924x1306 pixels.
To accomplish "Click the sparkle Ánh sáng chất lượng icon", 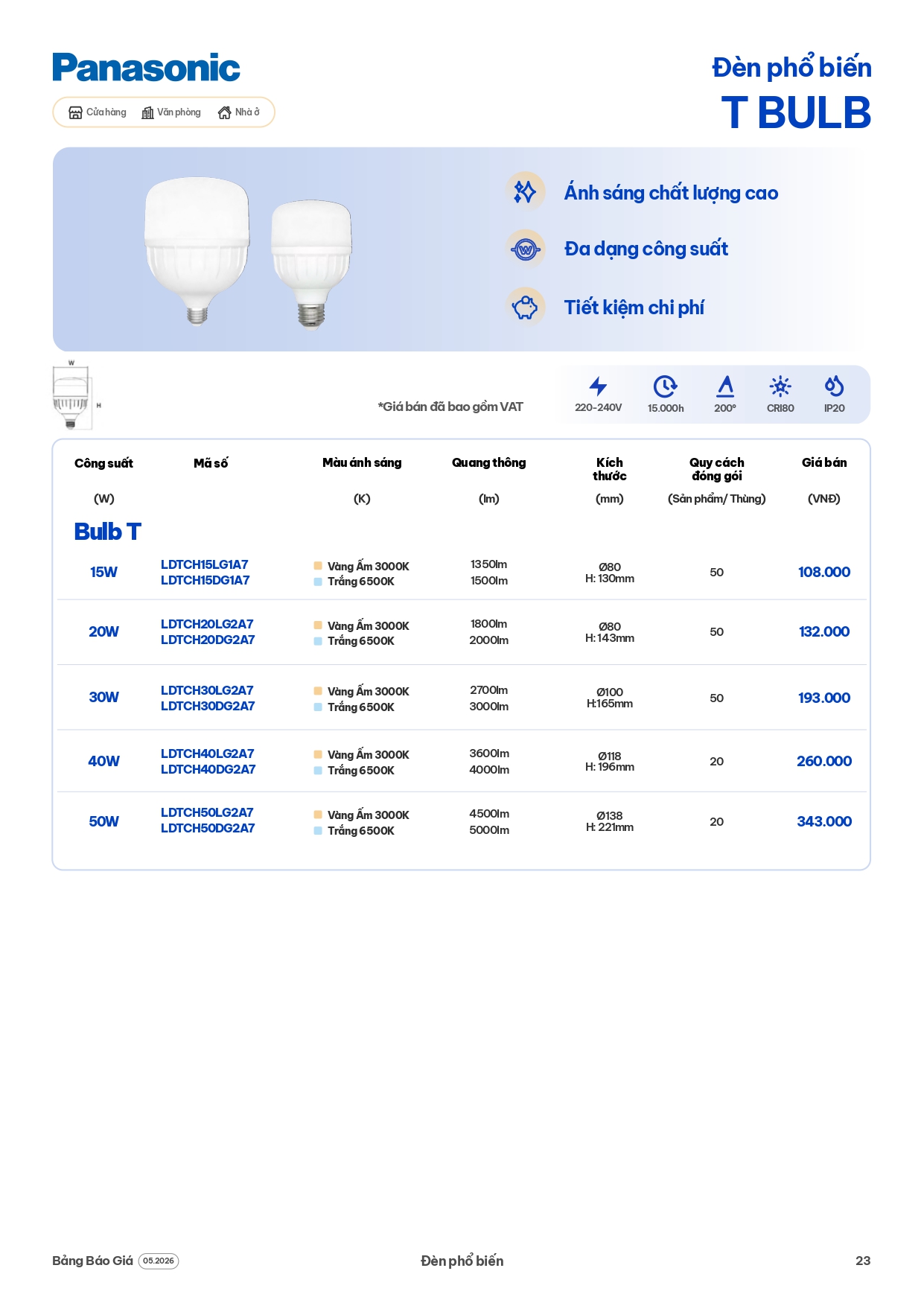I will [x=525, y=191].
